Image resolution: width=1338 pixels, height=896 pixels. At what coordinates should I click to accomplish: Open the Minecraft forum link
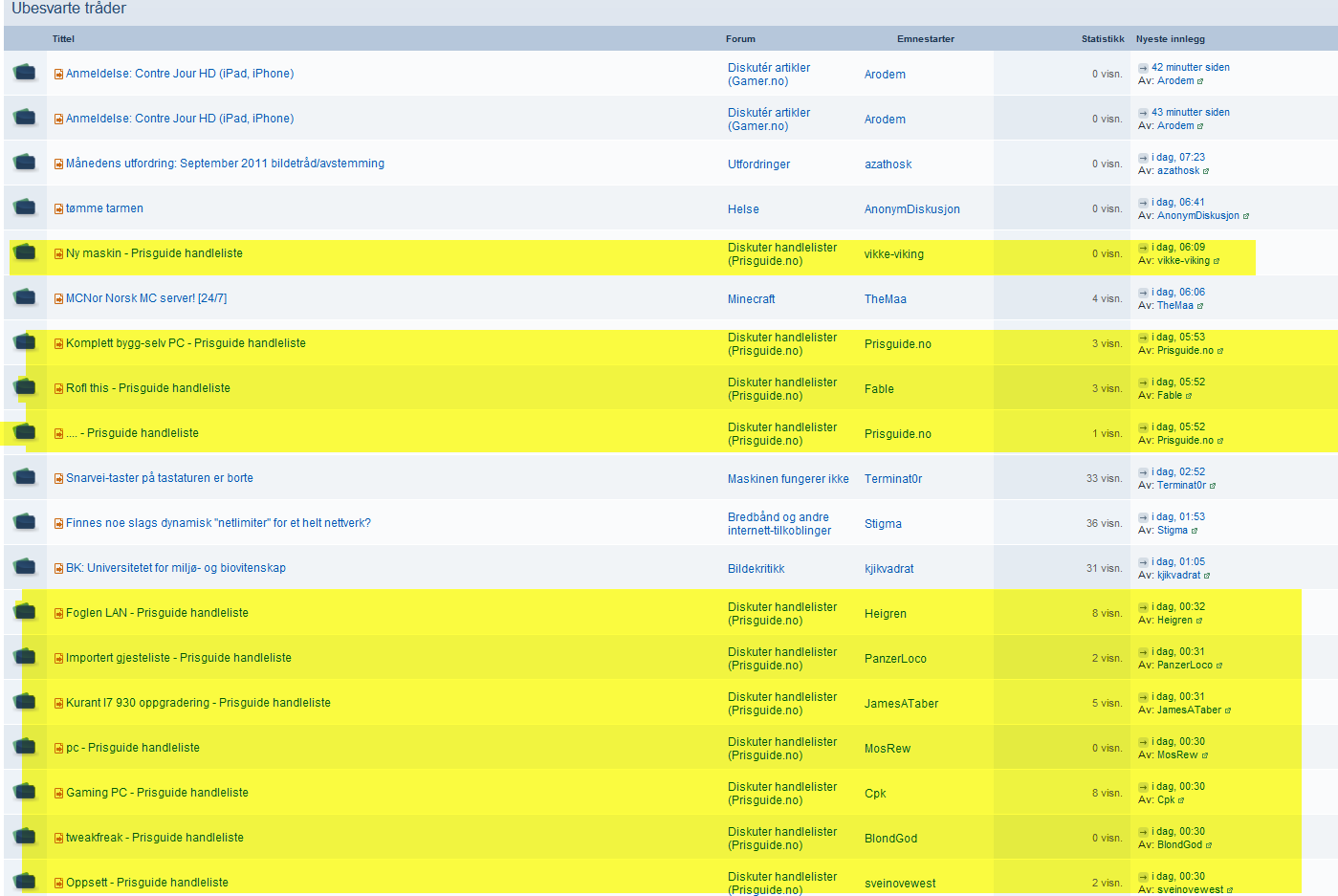coord(751,299)
